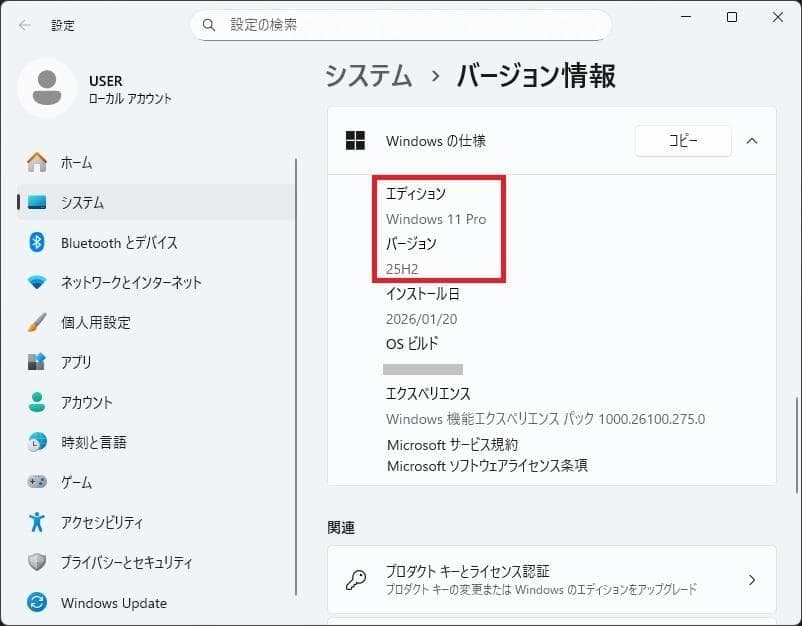Select システム in the navigation sidebar
Screen dimensions: 802x626
82,202
